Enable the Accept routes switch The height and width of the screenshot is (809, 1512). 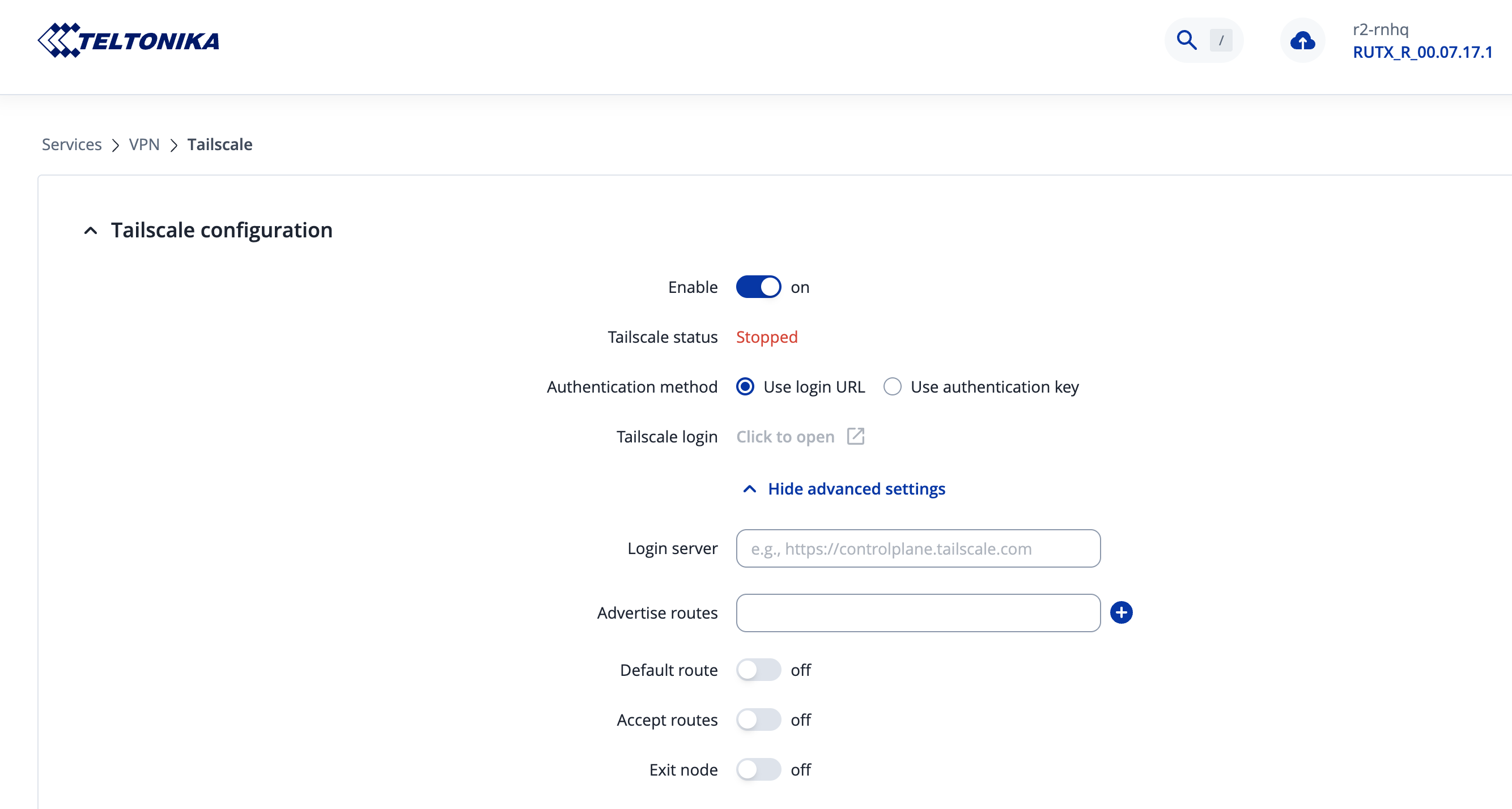coord(758,720)
